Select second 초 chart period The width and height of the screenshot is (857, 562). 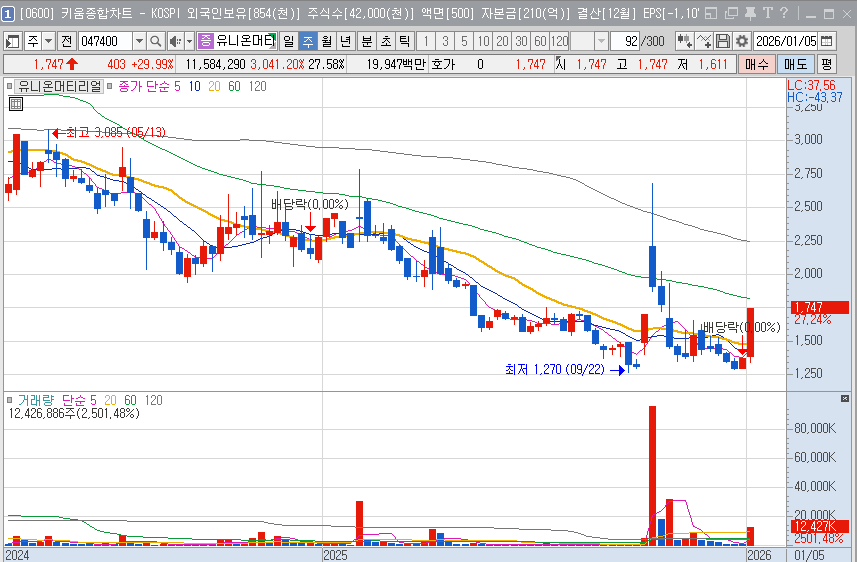pos(386,41)
